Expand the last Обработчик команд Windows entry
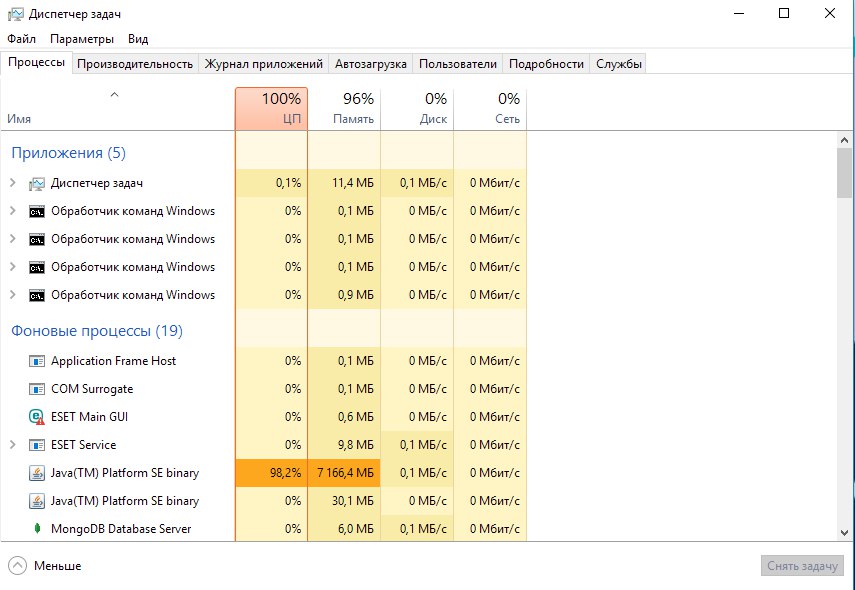The width and height of the screenshot is (855, 590). tap(12, 295)
